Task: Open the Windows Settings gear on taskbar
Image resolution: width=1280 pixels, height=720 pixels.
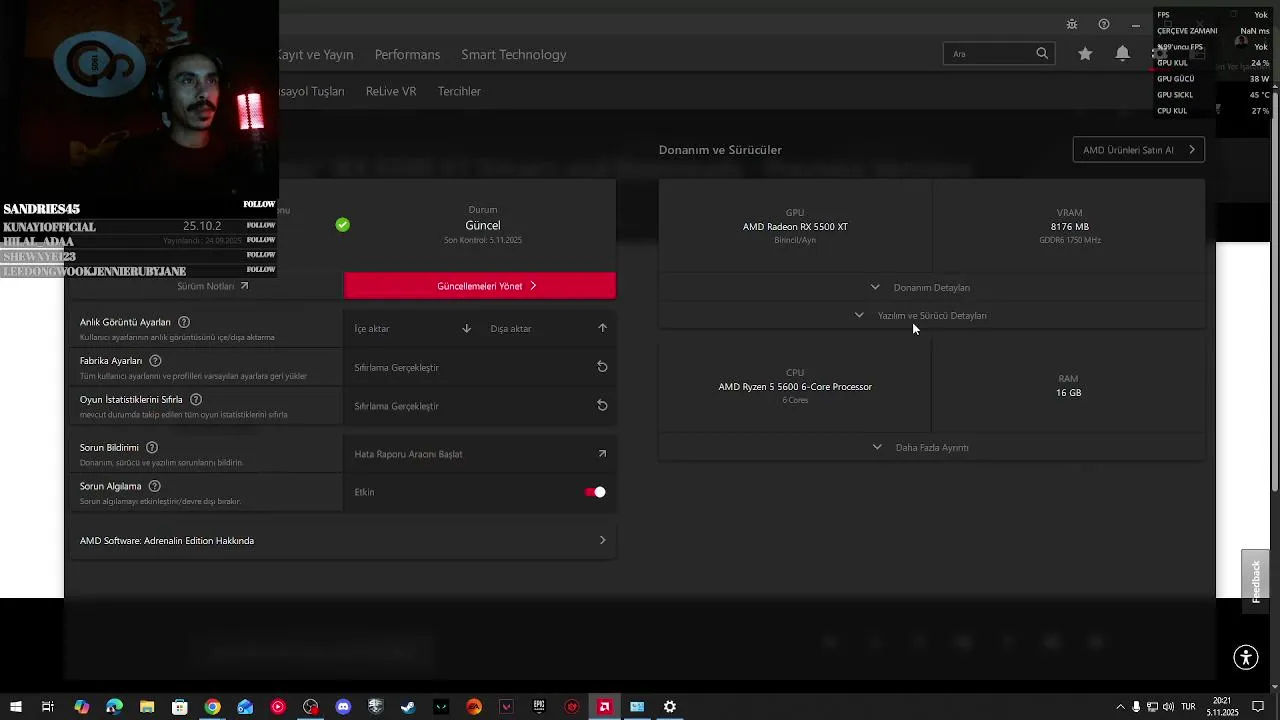Action: [670, 707]
